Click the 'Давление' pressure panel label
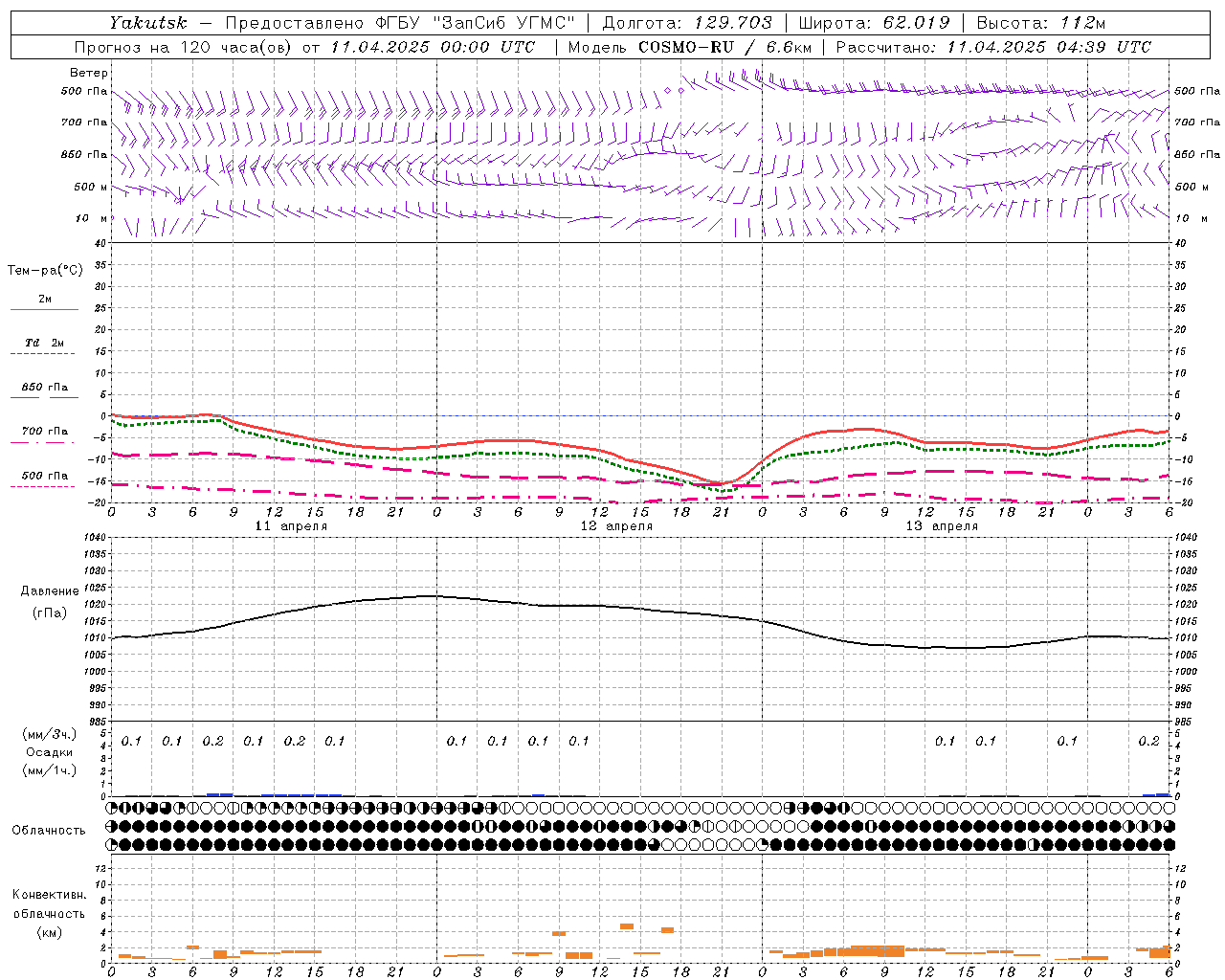The image size is (1225, 980). (x=50, y=591)
